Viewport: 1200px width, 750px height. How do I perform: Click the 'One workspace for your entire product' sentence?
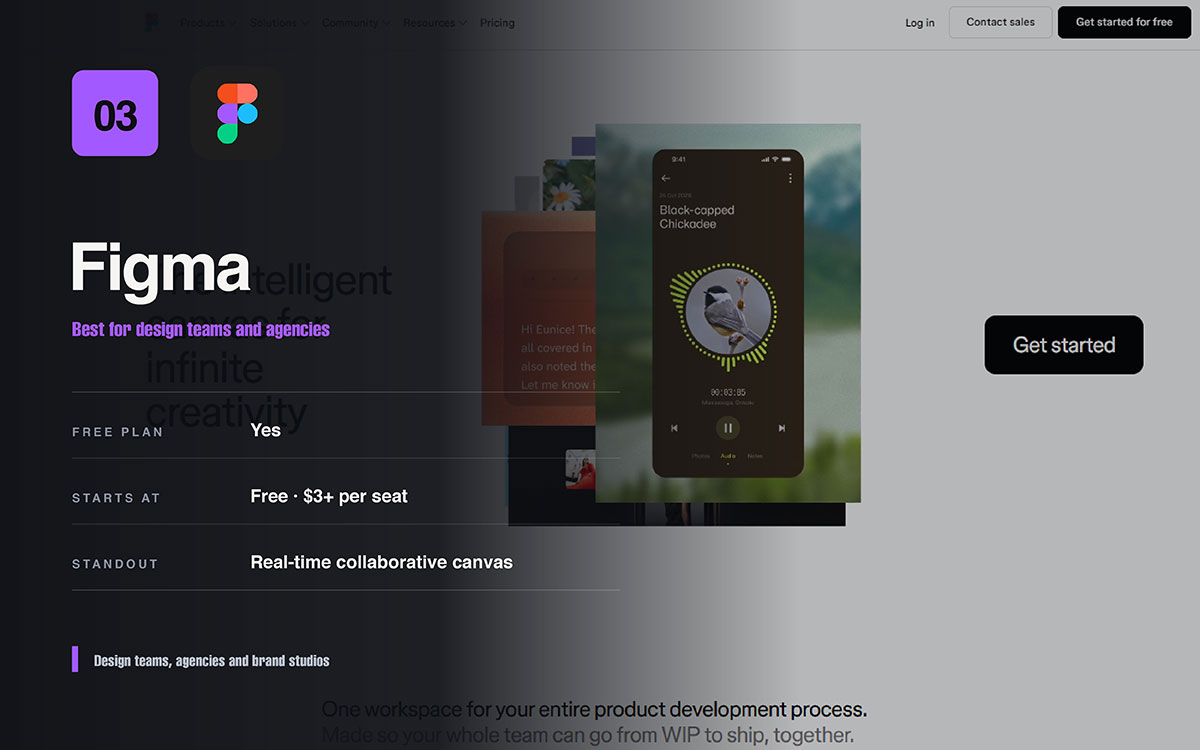click(594, 710)
